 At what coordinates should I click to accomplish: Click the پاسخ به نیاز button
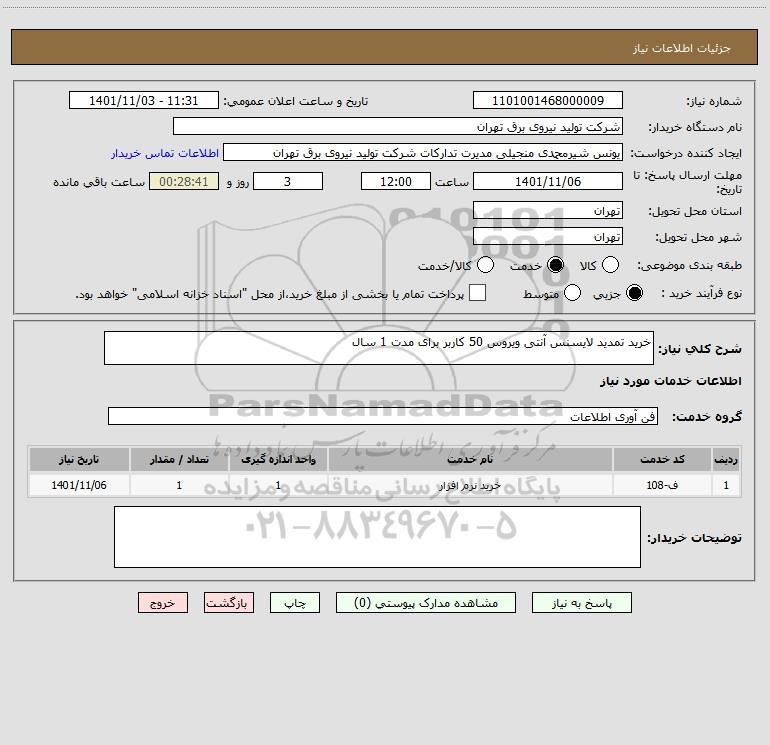(581, 603)
